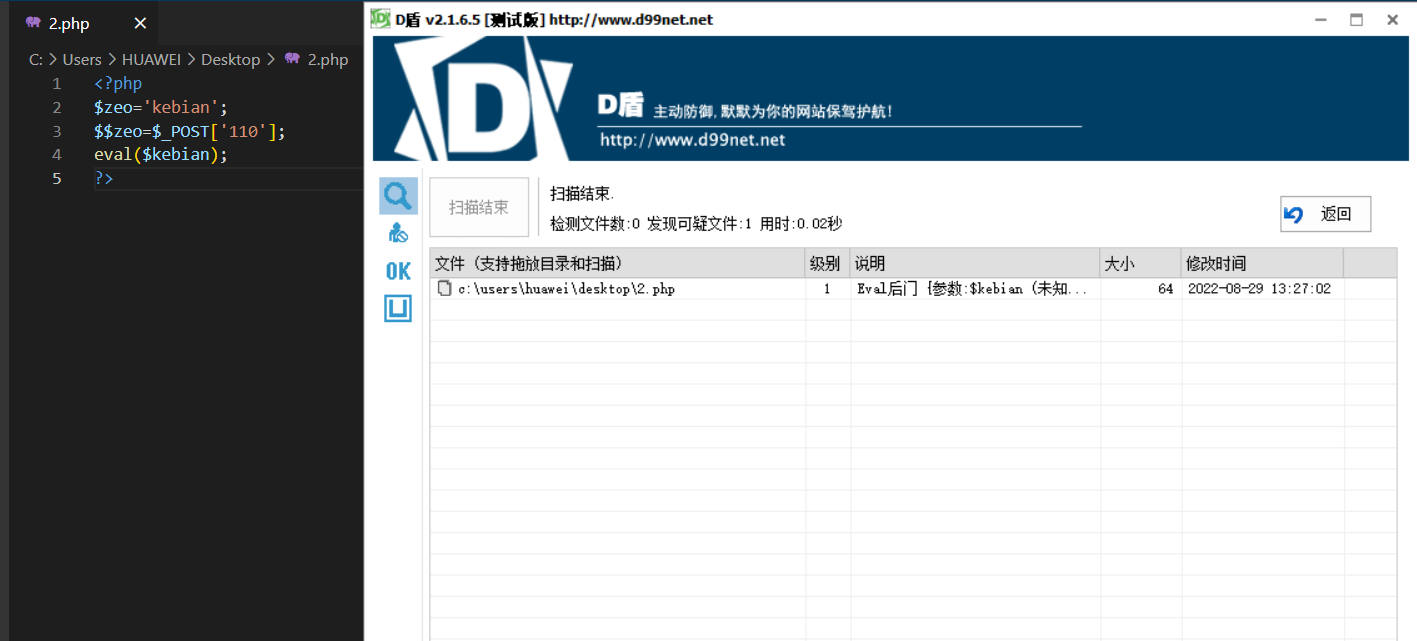The width and height of the screenshot is (1417, 641).
Task: Click the 检测文件数 scan statistics text
Action: pos(696,224)
